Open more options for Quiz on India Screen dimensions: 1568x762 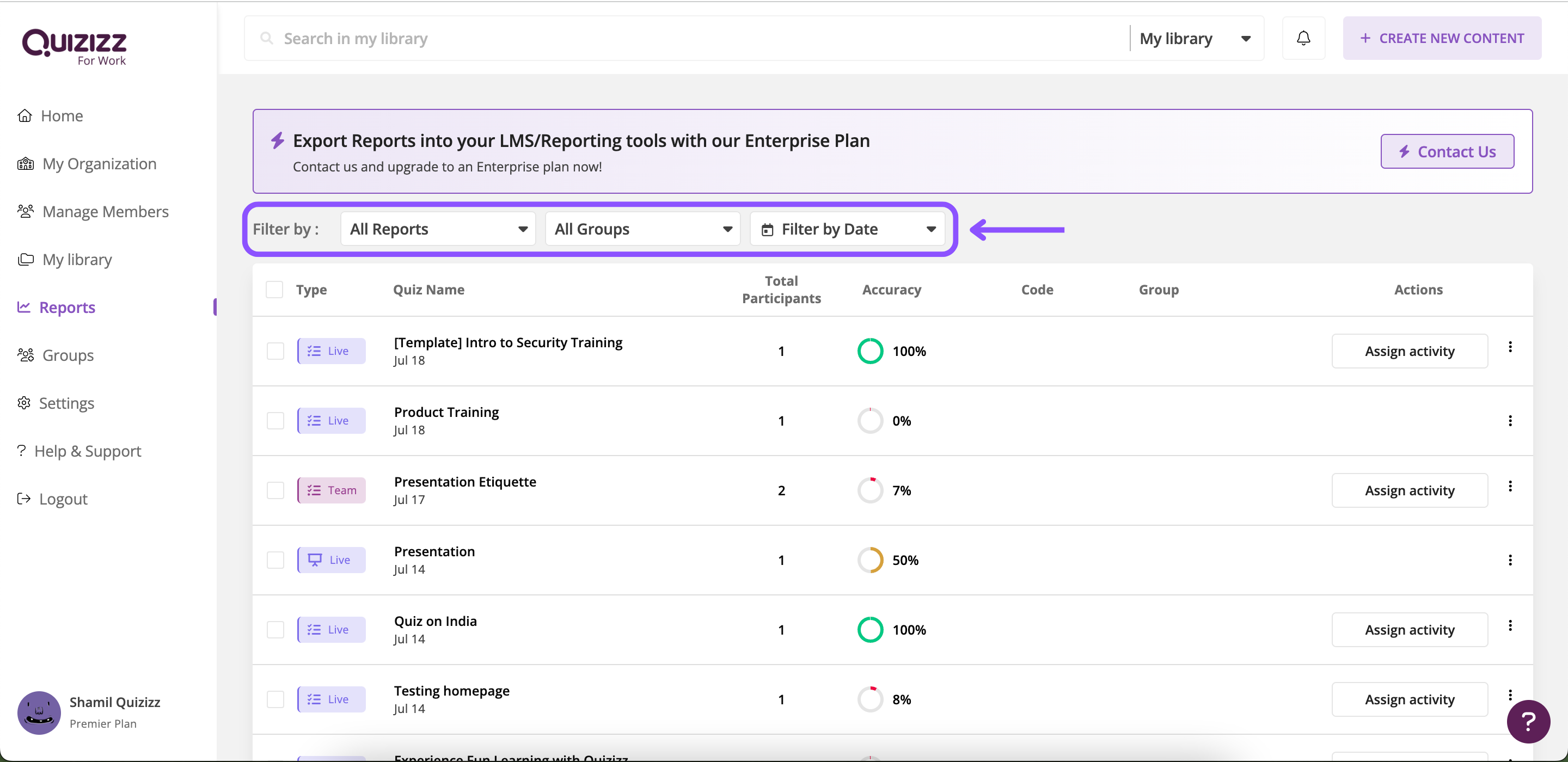[x=1510, y=626]
